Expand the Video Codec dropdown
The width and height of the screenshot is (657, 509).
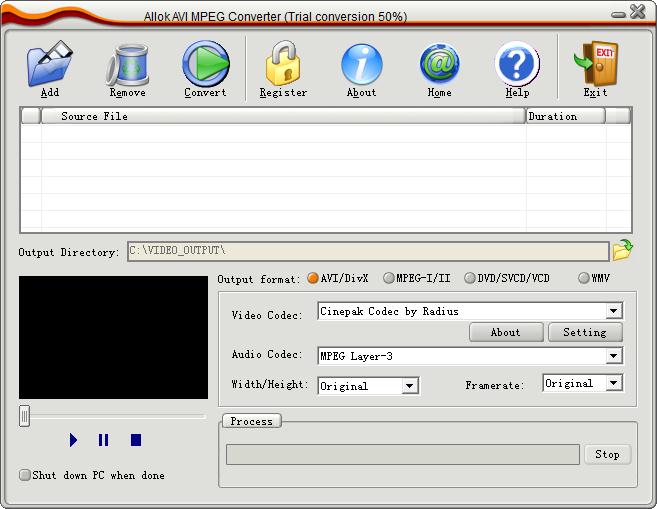point(613,312)
